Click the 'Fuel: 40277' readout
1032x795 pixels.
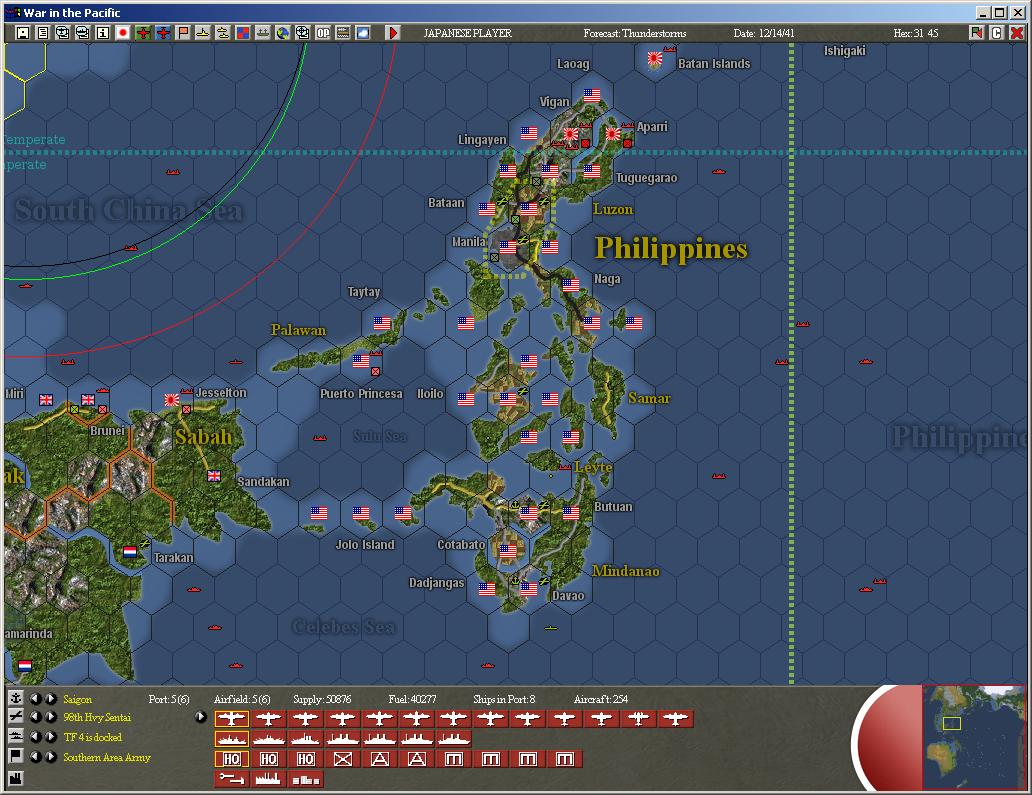tap(412, 699)
